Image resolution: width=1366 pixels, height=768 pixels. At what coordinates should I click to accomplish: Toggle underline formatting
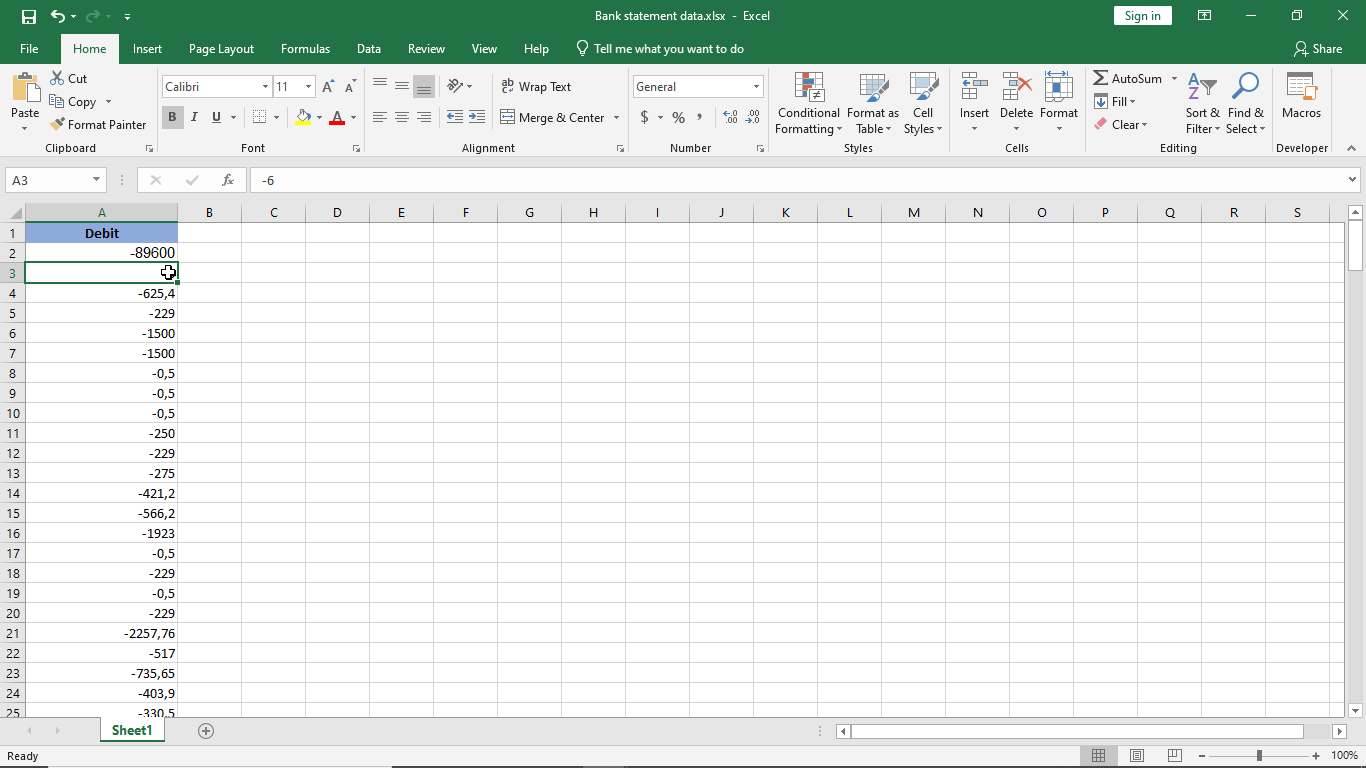pyautogui.click(x=216, y=117)
